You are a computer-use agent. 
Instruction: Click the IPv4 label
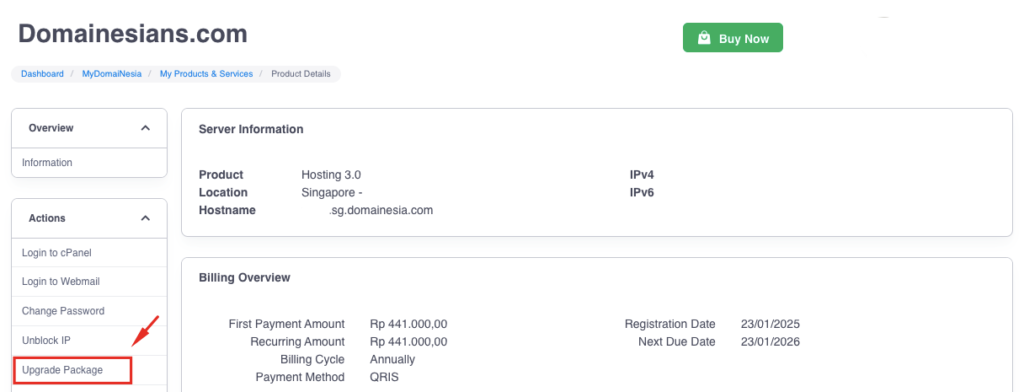(x=642, y=175)
